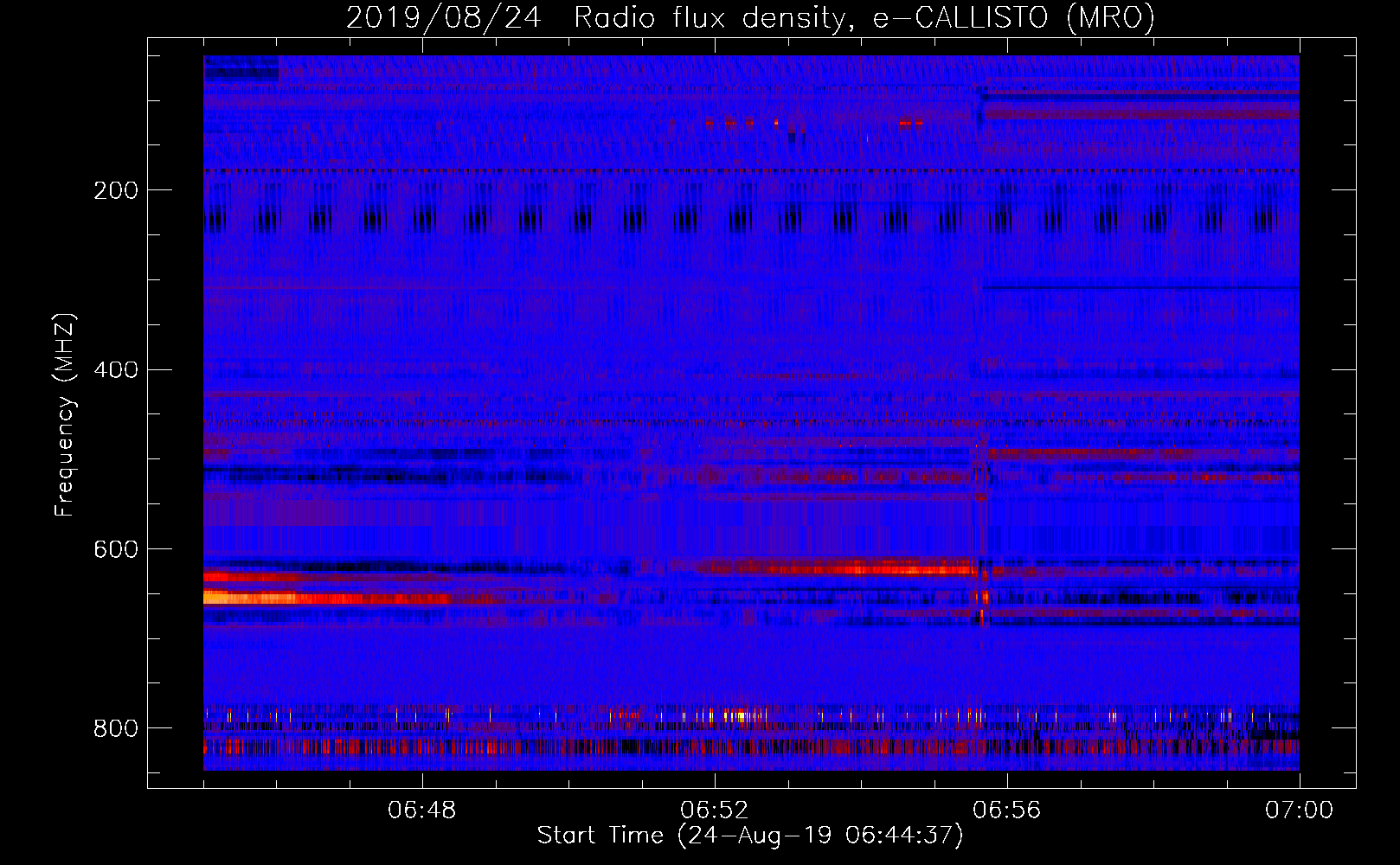Click the 'Frequency (MHZ)' axis label
Screen dimensions: 1400x865
tap(64, 414)
